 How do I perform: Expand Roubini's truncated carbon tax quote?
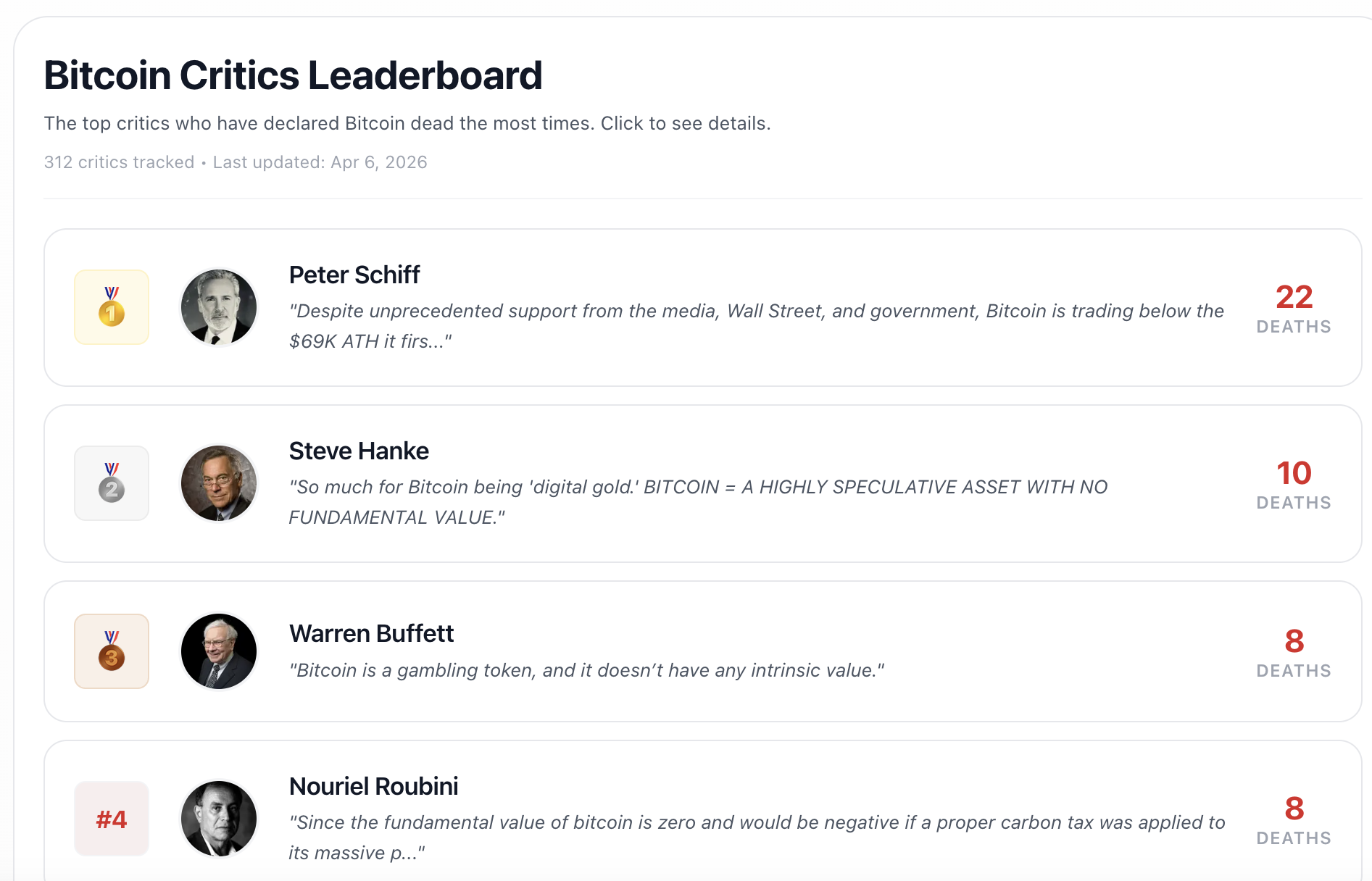pyautogui.click(x=756, y=838)
